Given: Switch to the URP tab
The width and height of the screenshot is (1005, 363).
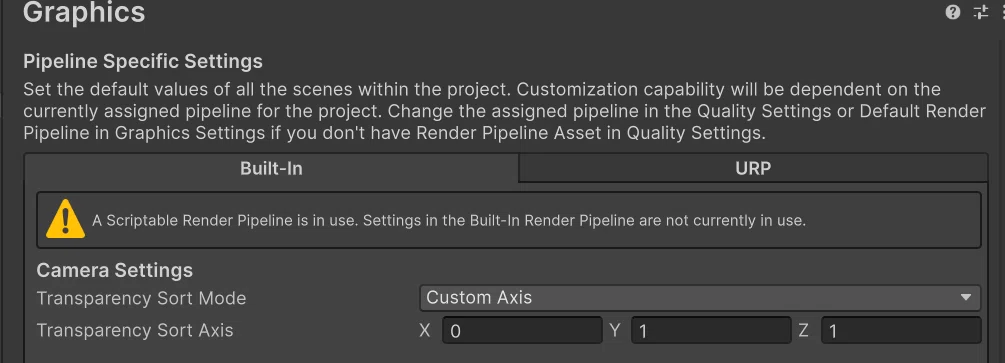Looking at the screenshot, I should [753, 169].
